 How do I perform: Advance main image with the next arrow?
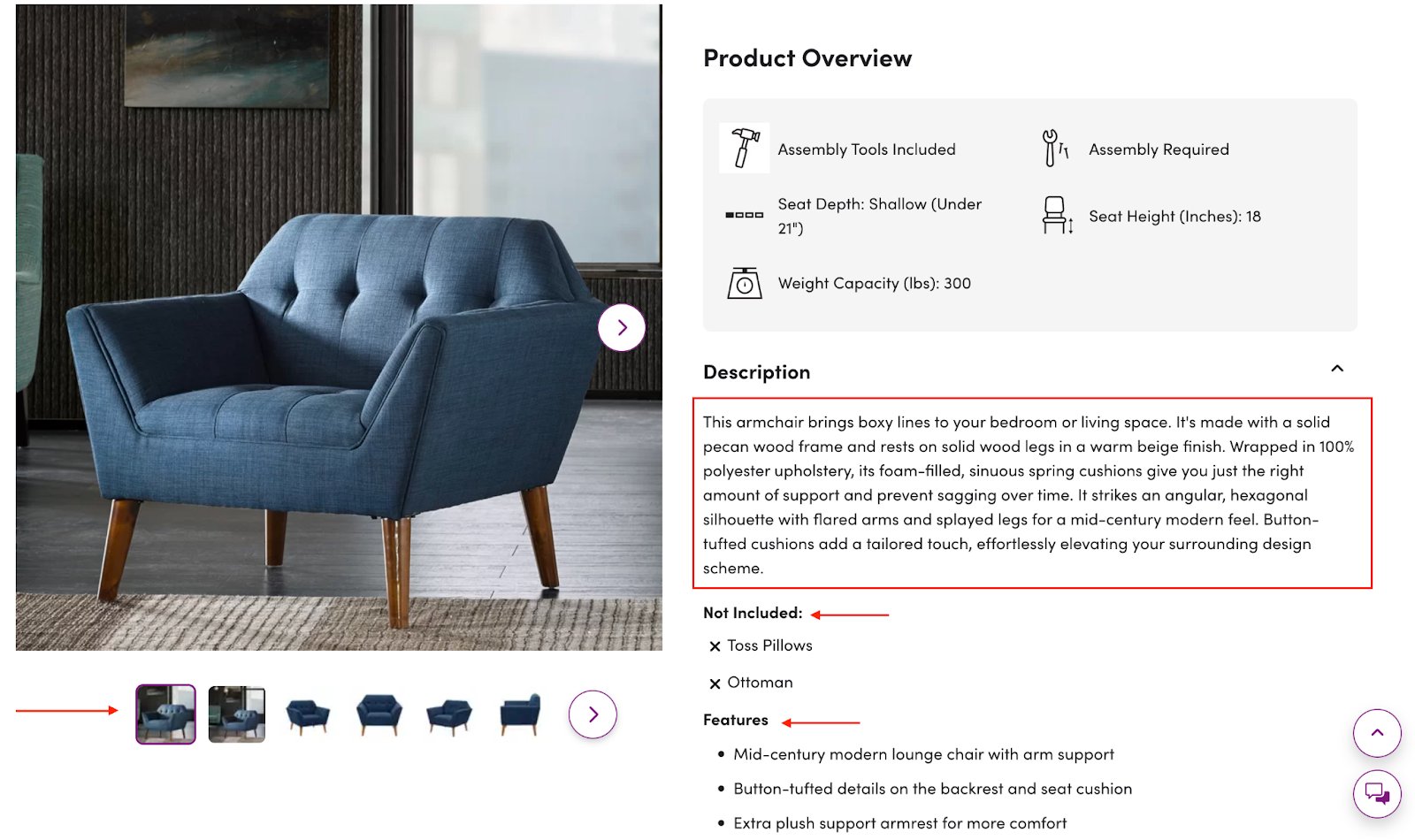pyautogui.click(x=622, y=327)
